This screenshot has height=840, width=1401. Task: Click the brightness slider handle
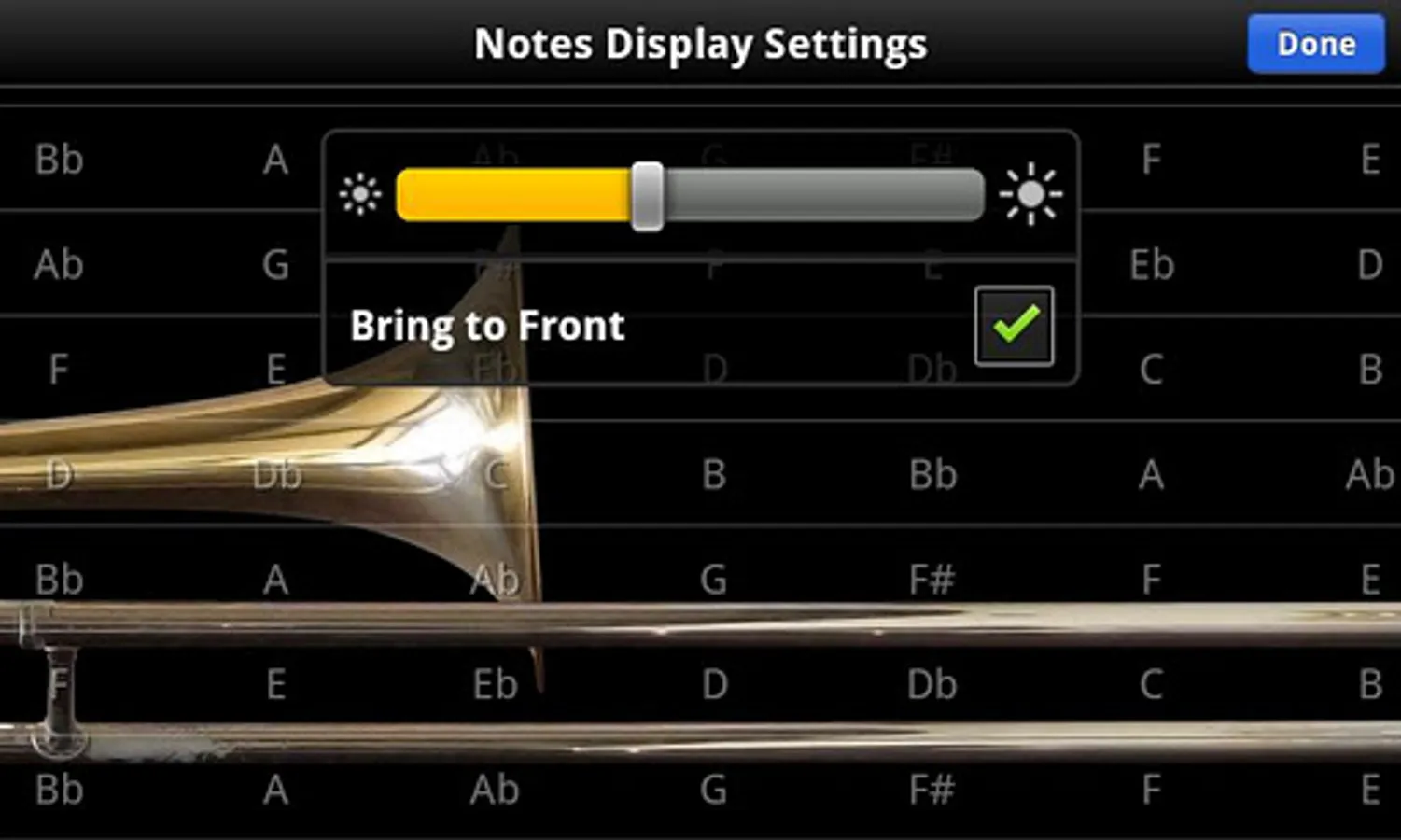(647, 196)
